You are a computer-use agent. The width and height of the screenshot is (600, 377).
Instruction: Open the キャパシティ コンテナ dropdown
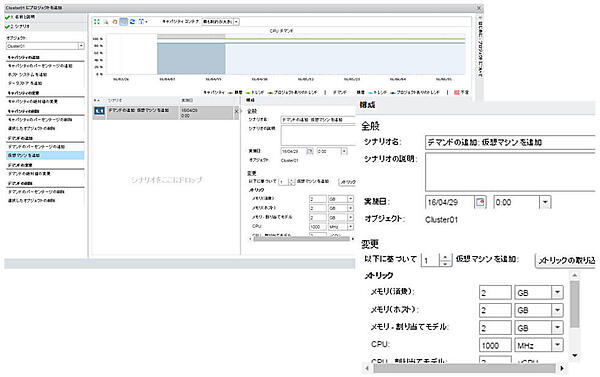(236, 22)
